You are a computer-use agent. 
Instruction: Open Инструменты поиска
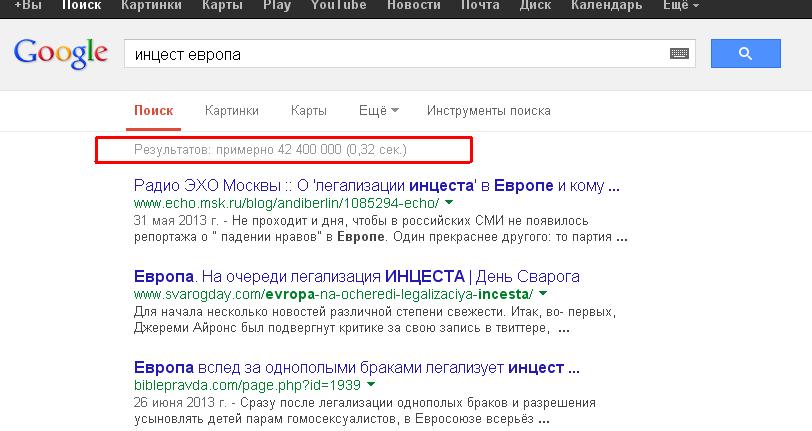(x=488, y=111)
